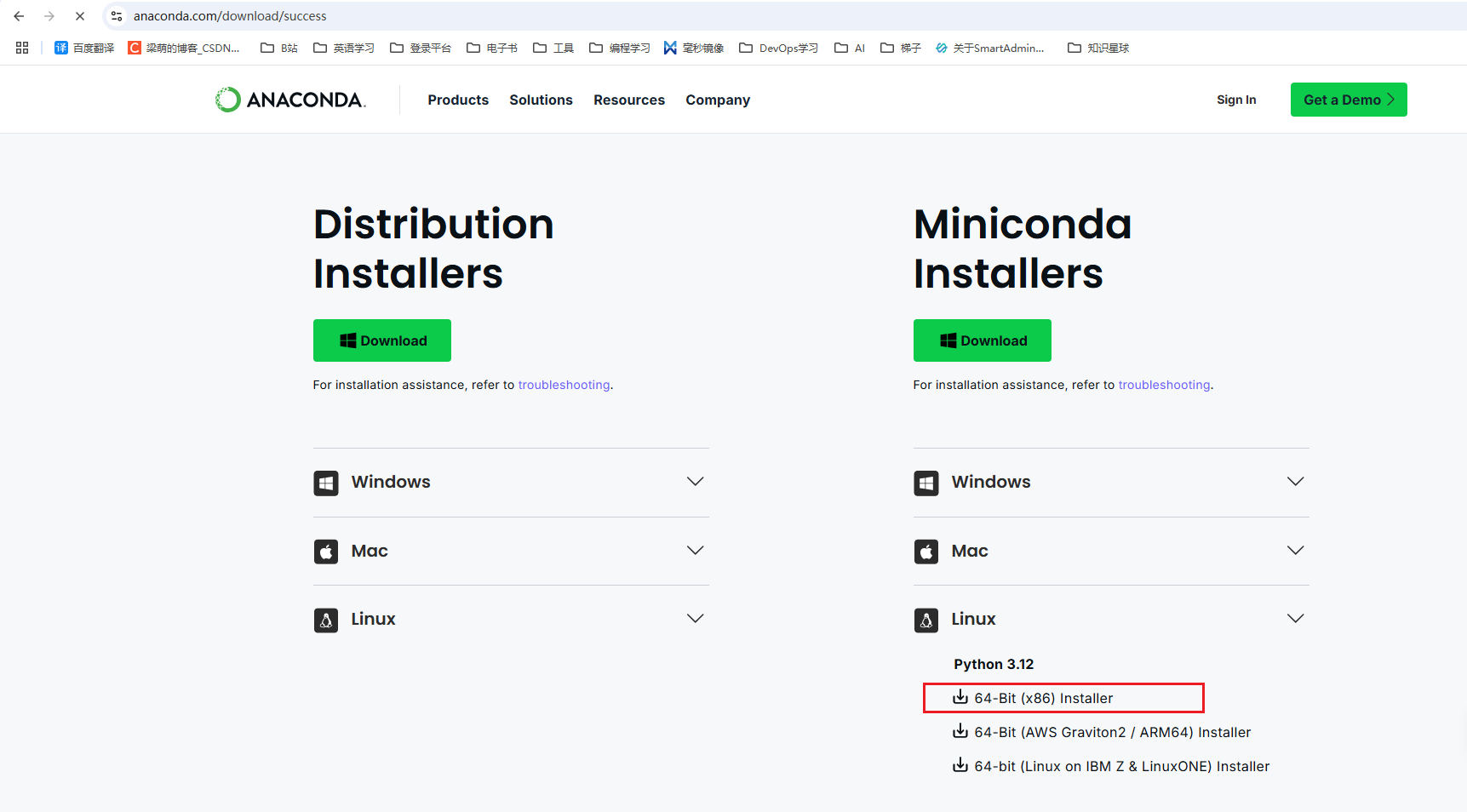
Task: Expand Distribution Windows chevron
Action: tap(696, 482)
